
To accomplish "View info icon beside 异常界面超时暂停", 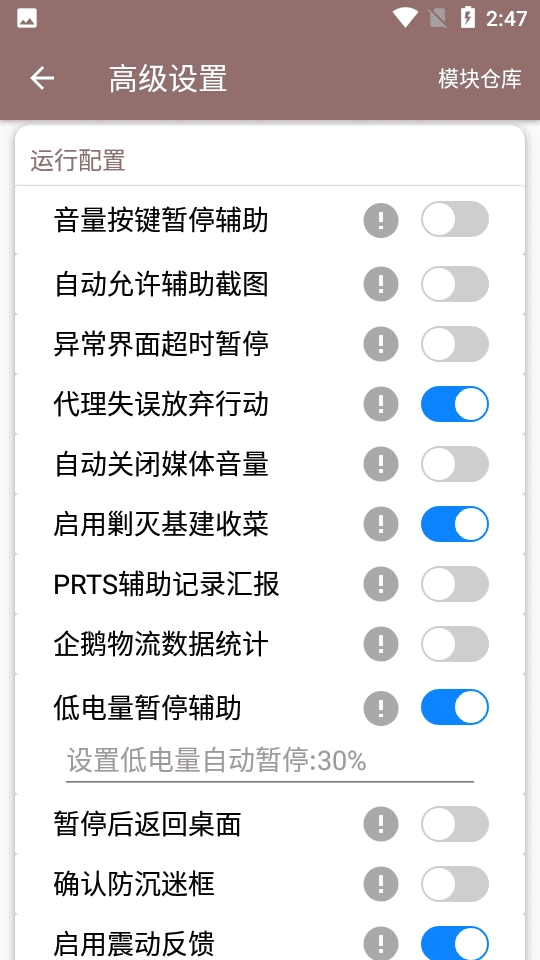I will (381, 343).
